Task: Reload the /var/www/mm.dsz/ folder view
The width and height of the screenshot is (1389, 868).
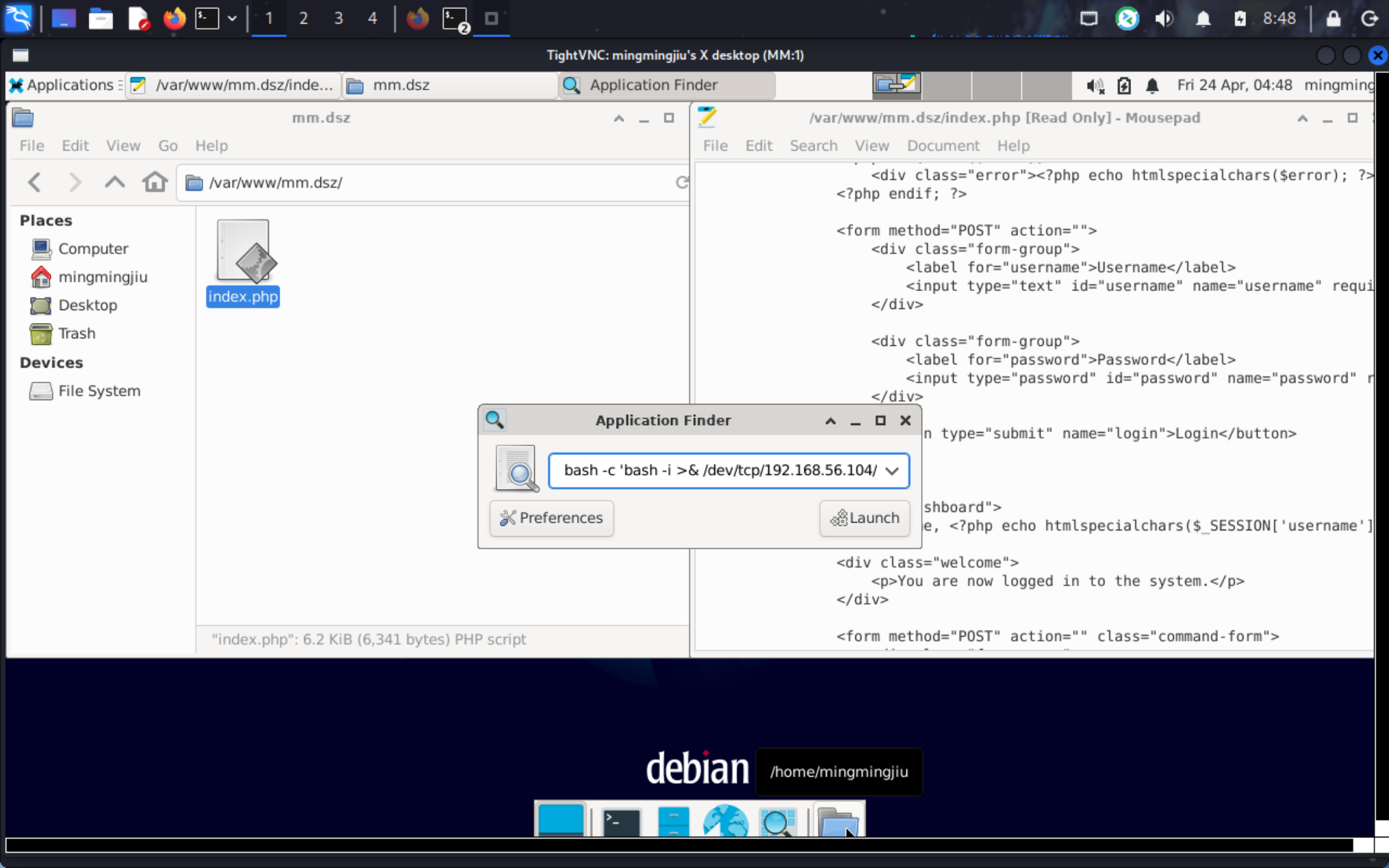Action: 682,183
